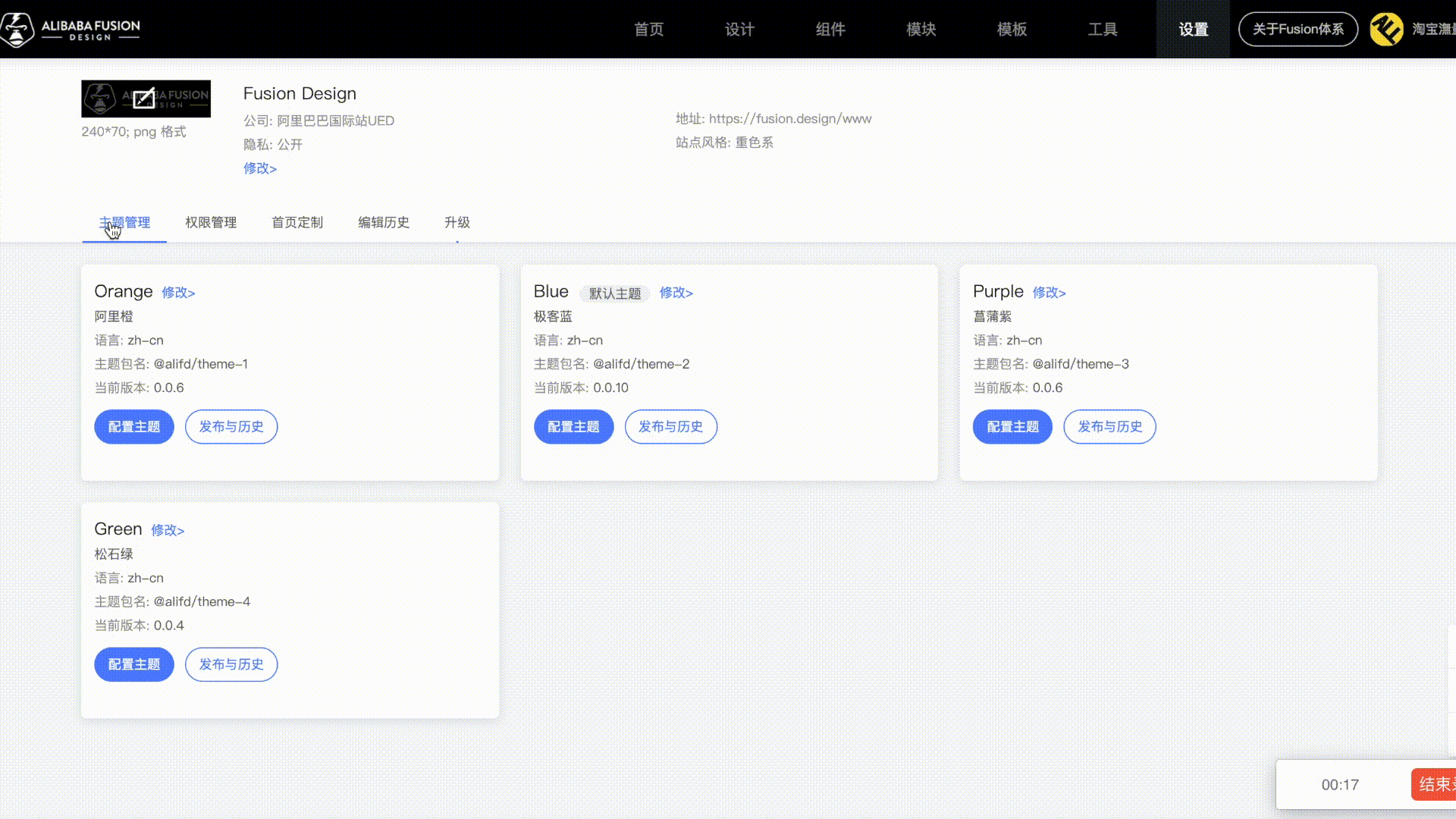Viewport: 1456px width, 819px height.
Task: Click 修改> next to the Purple theme
Action: click(x=1049, y=293)
